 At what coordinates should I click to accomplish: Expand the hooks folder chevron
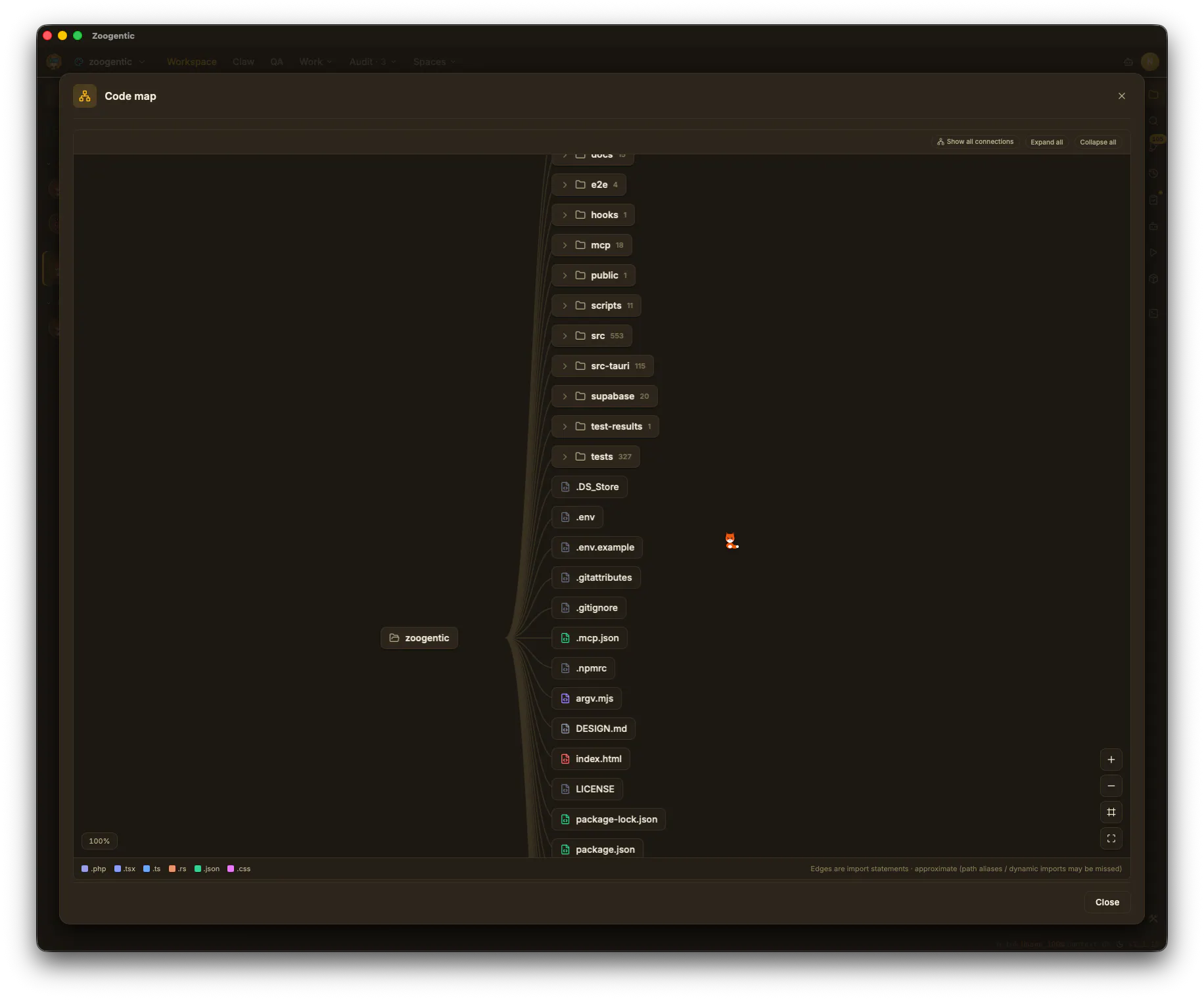[x=565, y=215]
